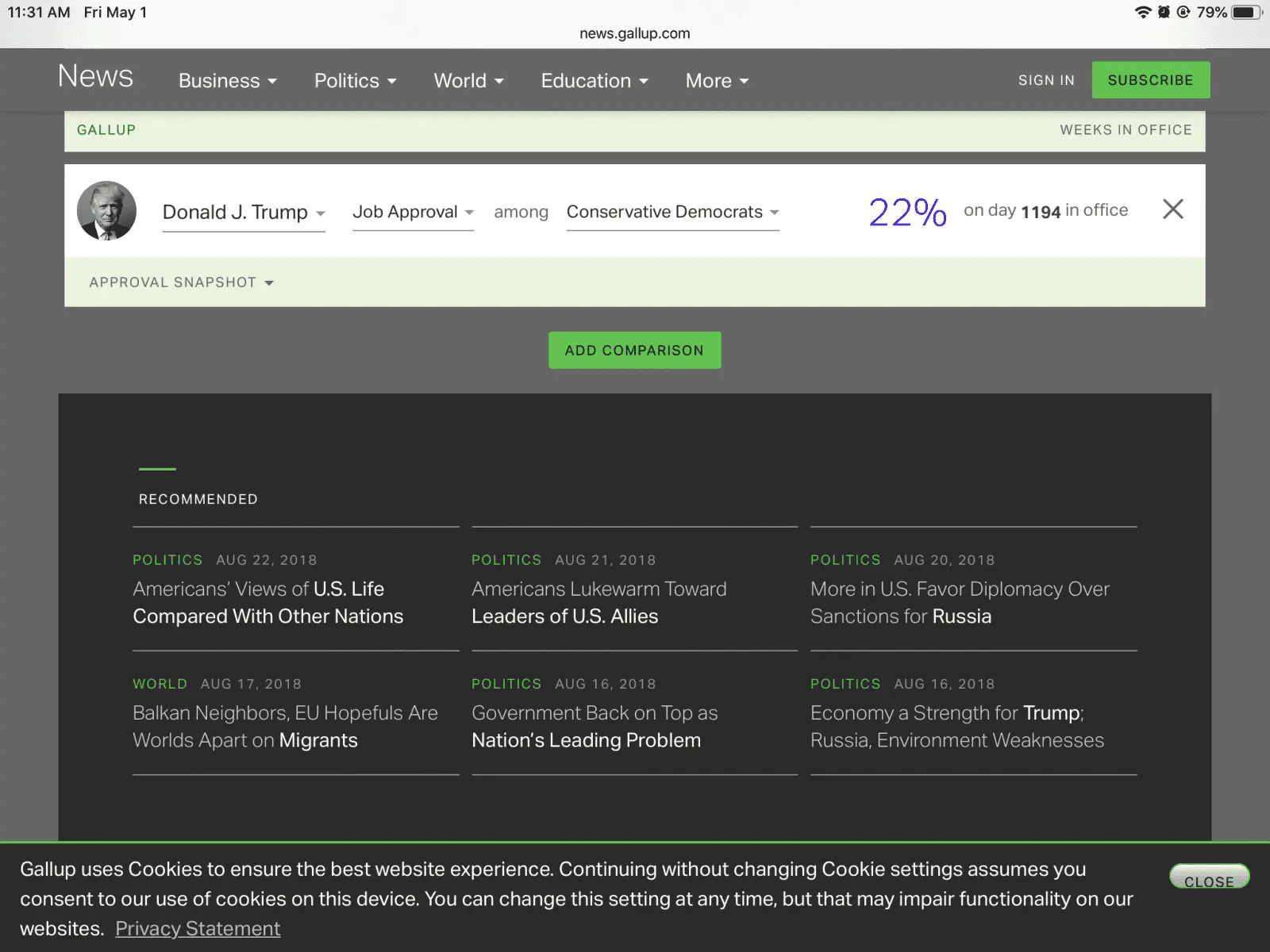Go to News home logo
This screenshot has height=952, width=1270.
[95, 76]
